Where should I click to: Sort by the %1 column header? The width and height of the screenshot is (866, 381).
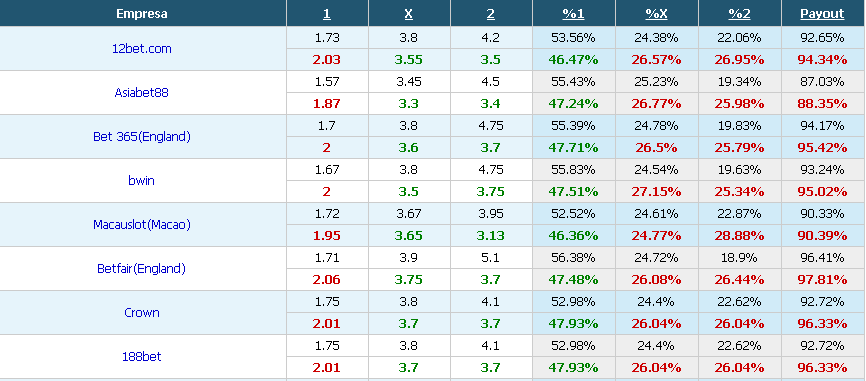point(573,14)
